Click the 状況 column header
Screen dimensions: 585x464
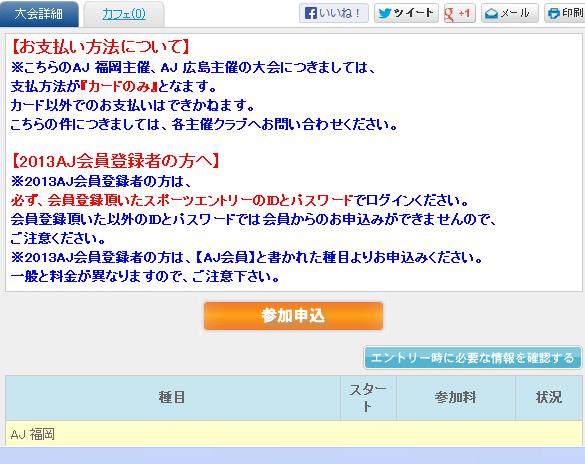pos(549,398)
